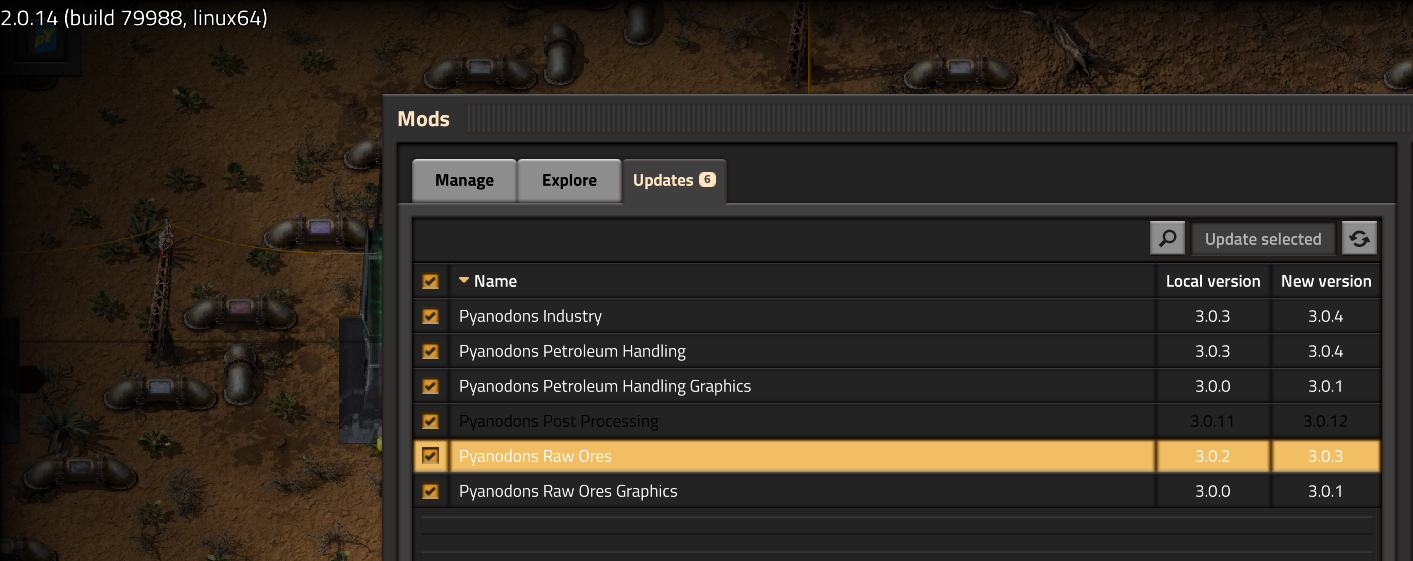Uncheck Pyanodons Petroleum Handling checkbox

[431, 352]
